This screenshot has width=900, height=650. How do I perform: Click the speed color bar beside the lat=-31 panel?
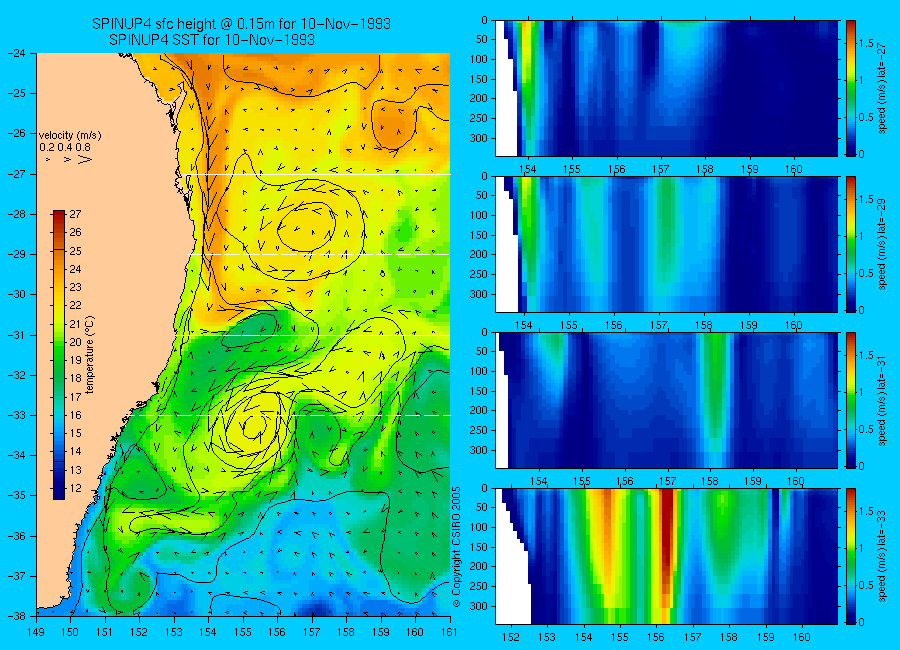851,400
